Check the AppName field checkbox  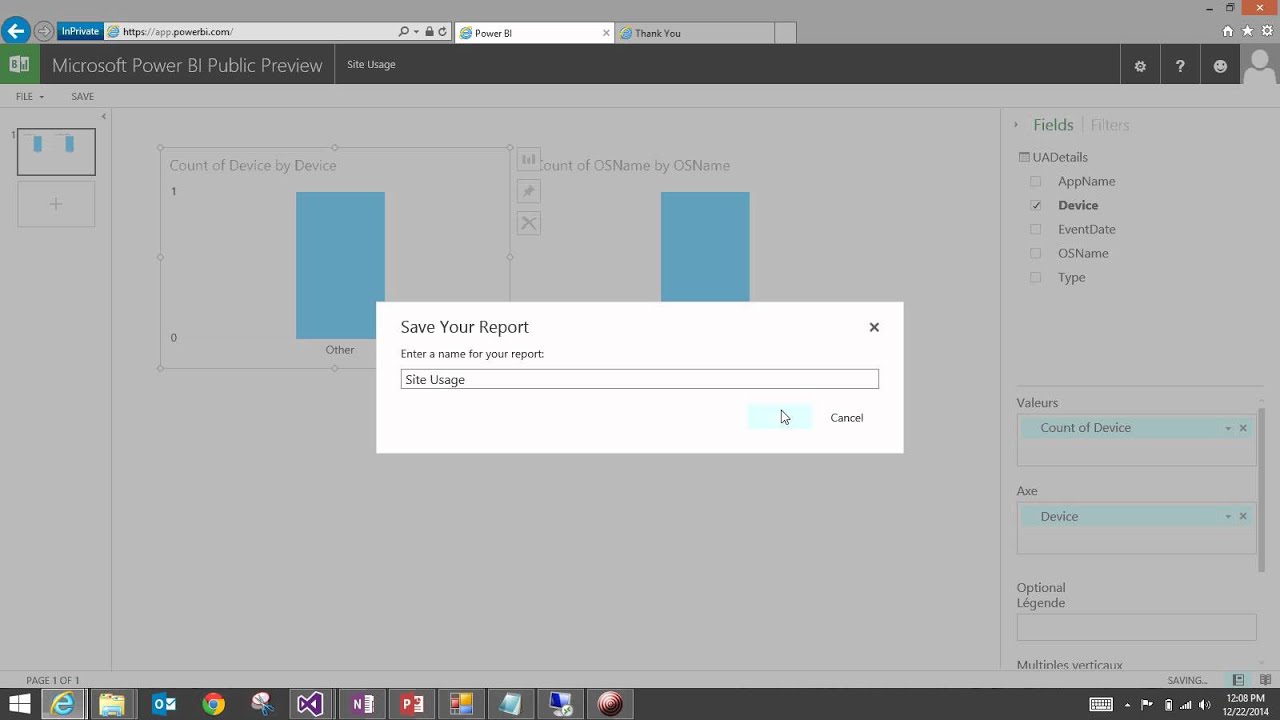pyautogui.click(x=1036, y=181)
